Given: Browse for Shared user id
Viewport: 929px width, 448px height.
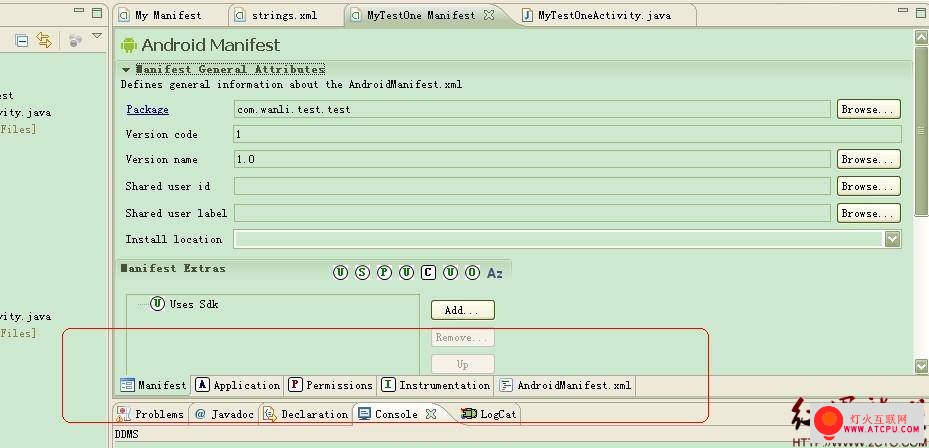Looking at the screenshot, I should pos(869,186).
